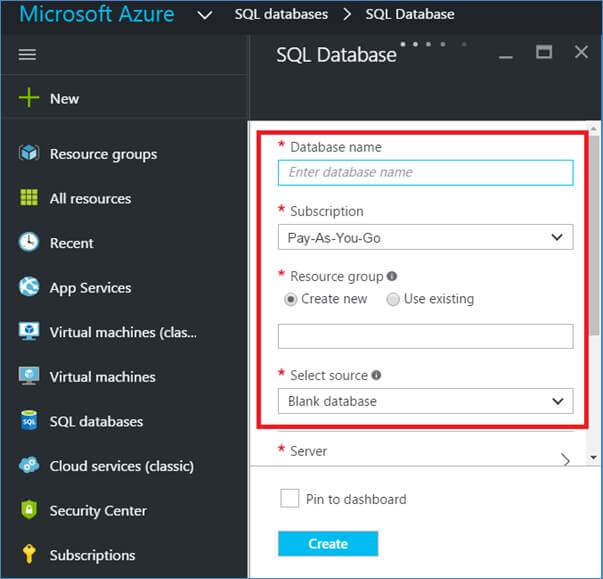
Task: Open All resources grid icon
Action: [29, 198]
